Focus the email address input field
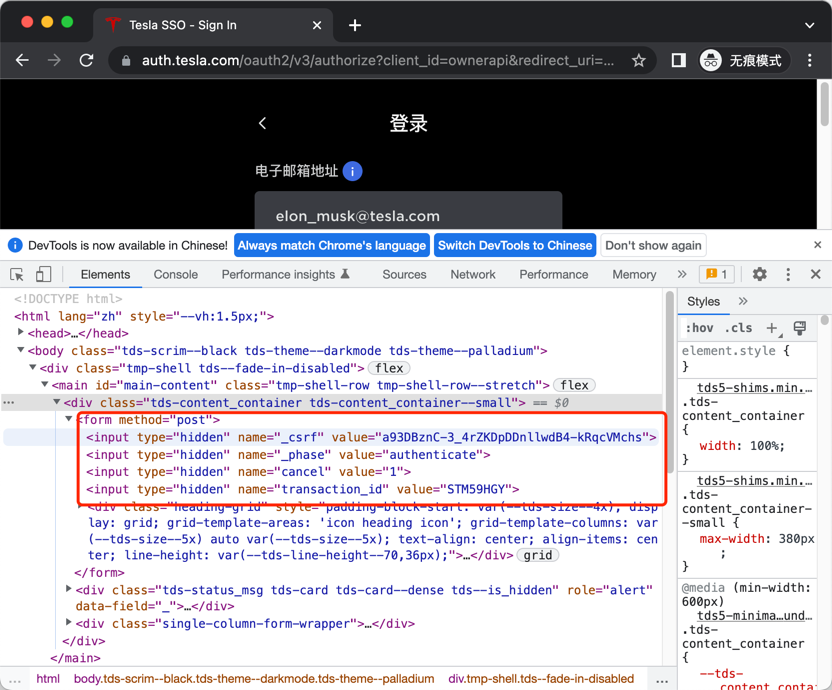 (408, 211)
